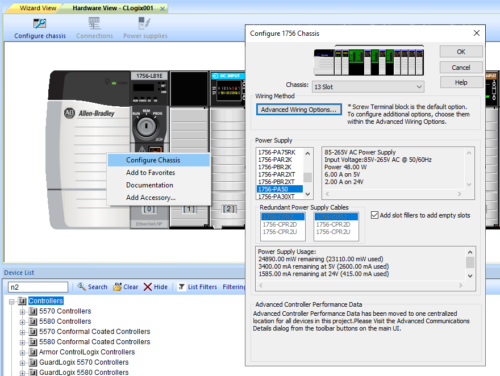Open the Power supplies toolbar icon
The image size is (500, 376).
(145, 23)
